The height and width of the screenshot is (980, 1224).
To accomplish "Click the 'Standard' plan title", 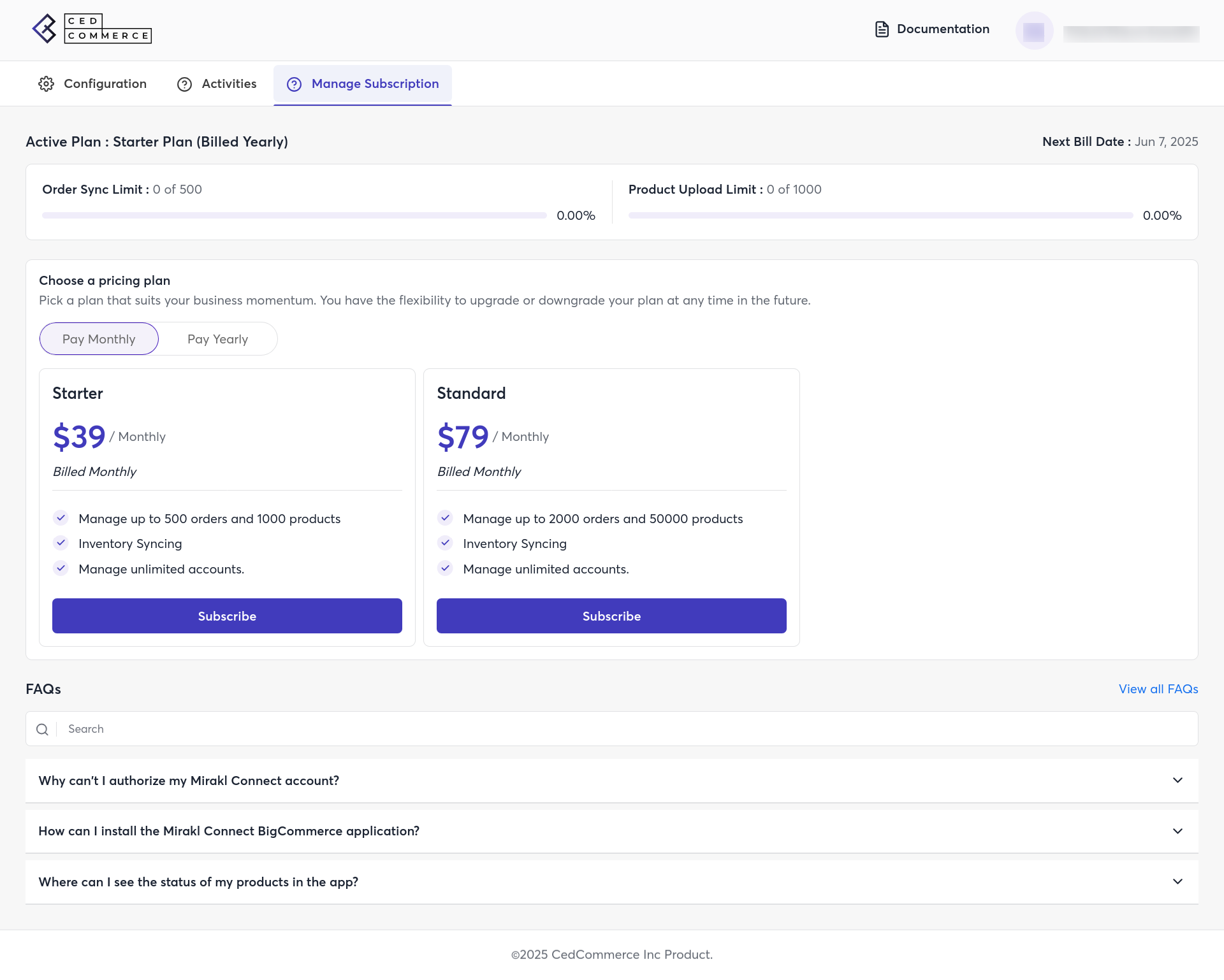I will click(x=471, y=394).
